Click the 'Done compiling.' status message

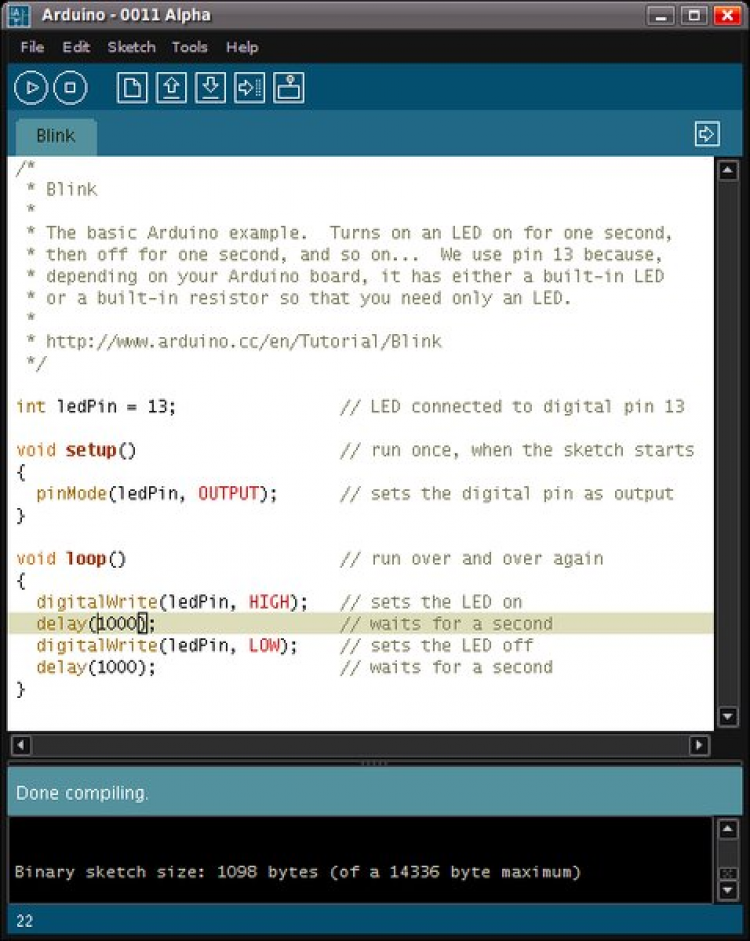(x=82, y=793)
